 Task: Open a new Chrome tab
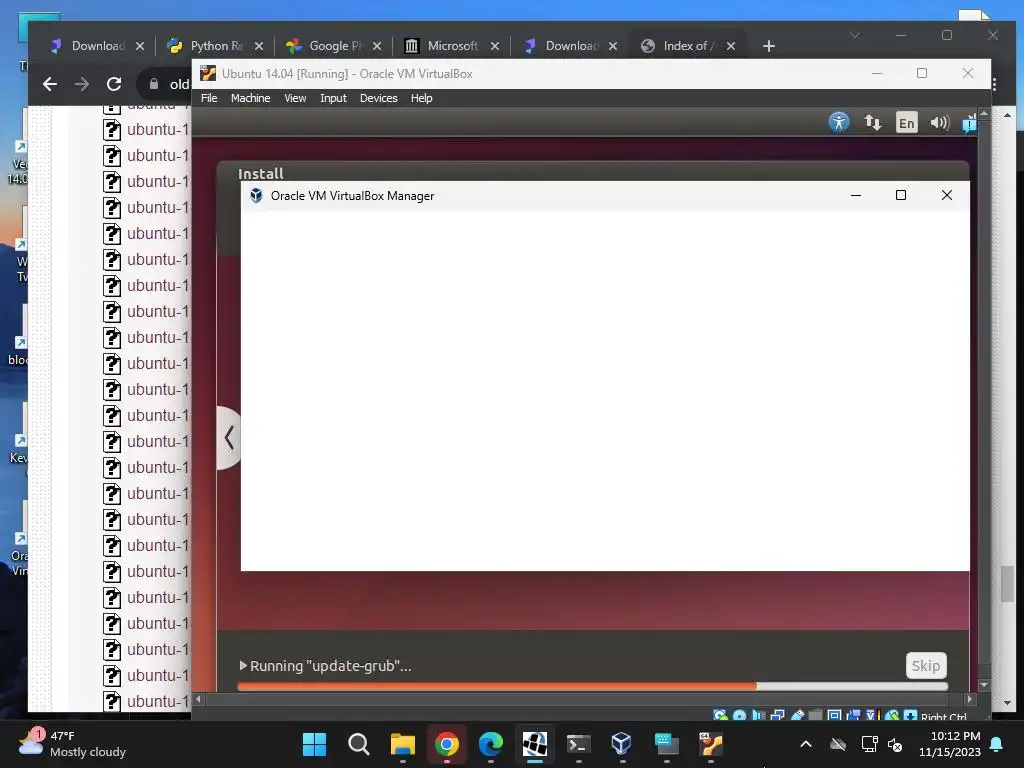point(769,46)
